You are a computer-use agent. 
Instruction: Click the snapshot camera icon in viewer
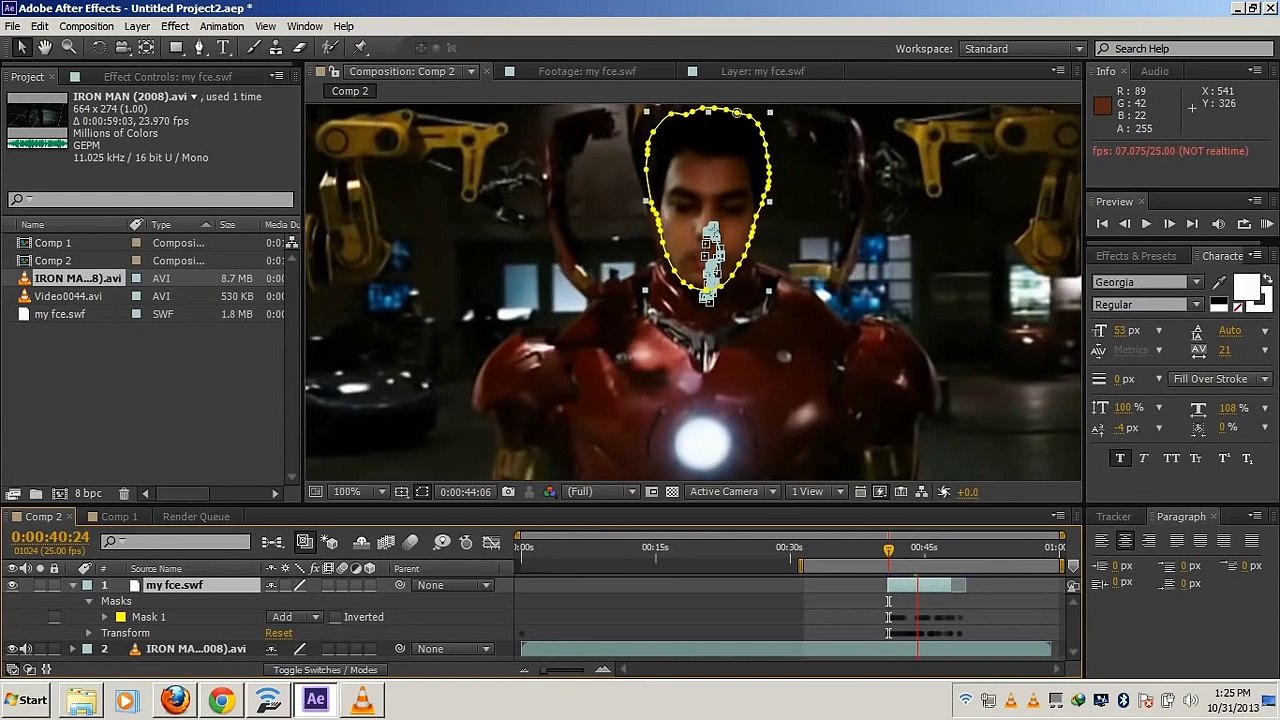click(x=508, y=492)
